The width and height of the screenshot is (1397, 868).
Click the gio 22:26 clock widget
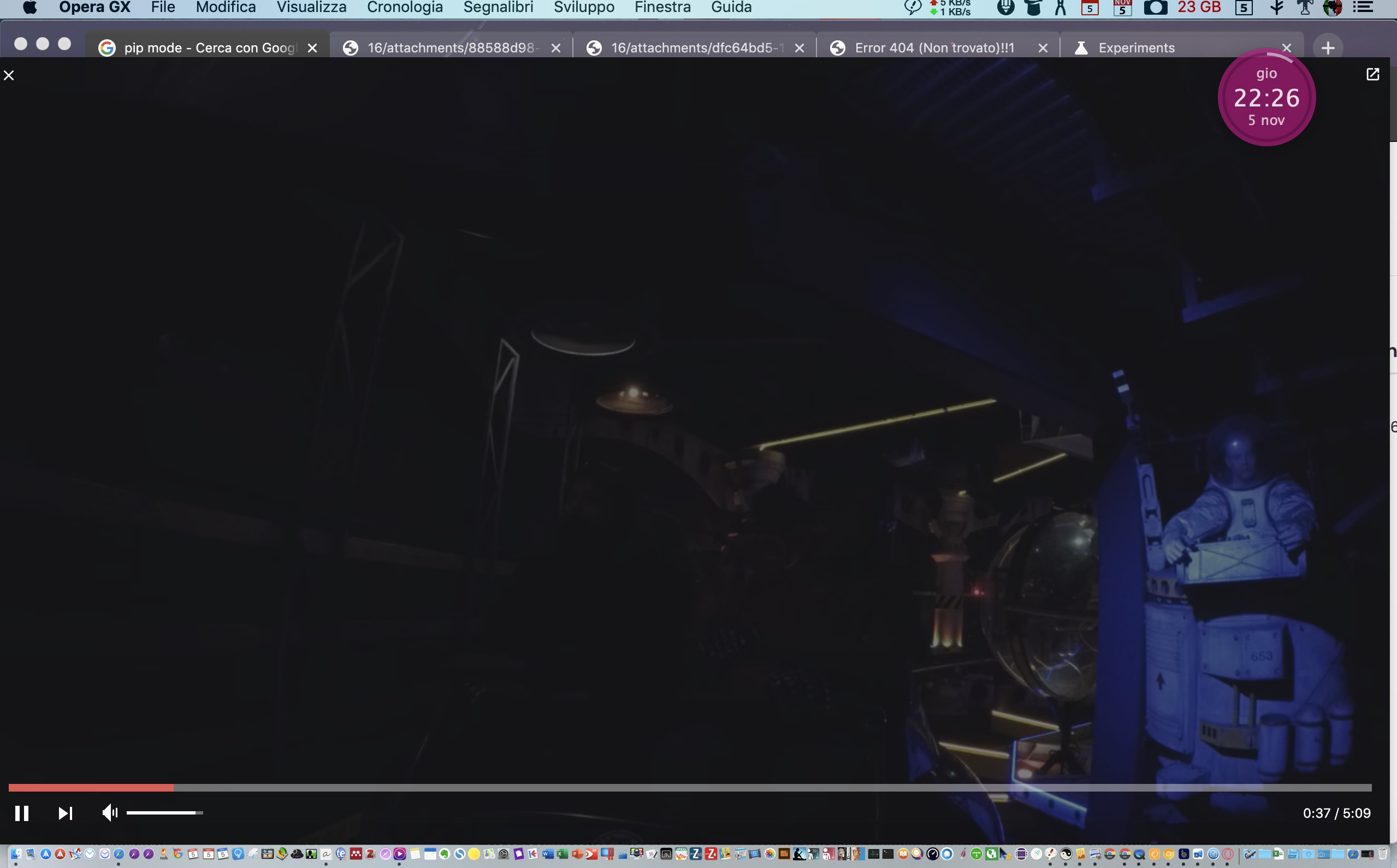1266,97
